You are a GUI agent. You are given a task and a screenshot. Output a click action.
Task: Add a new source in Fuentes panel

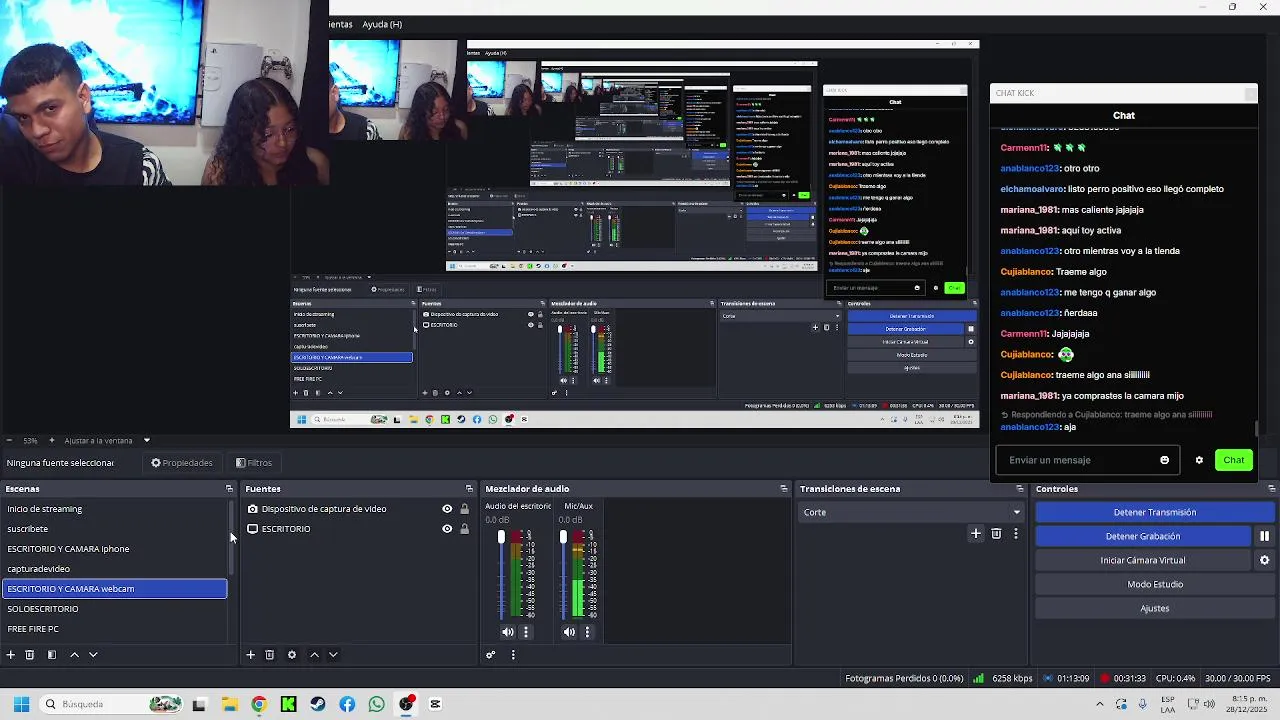251,655
